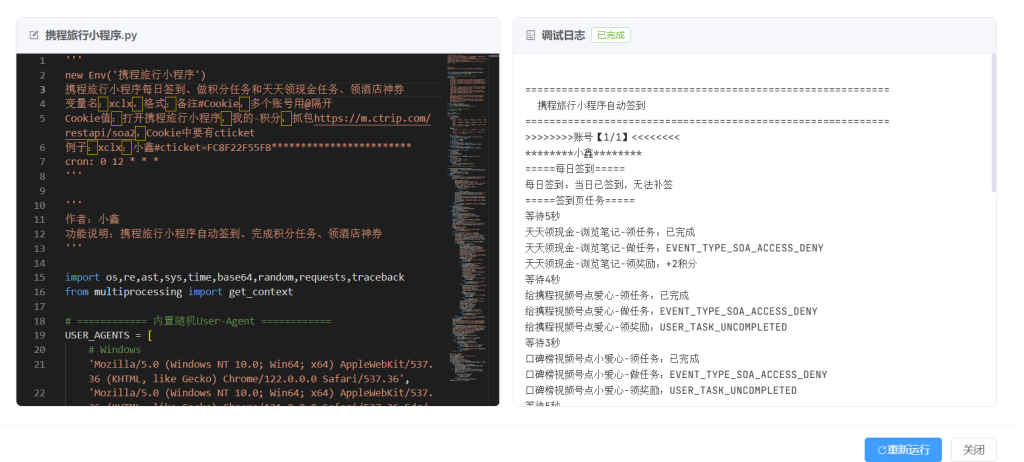The width and height of the screenshot is (1024, 462).
Task: Click the 等待3秒 log line
Action: point(542,343)
